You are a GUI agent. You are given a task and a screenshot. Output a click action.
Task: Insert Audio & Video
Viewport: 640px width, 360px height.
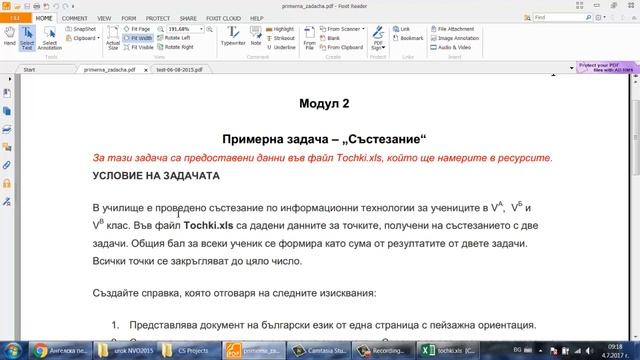tap(451, 47)
